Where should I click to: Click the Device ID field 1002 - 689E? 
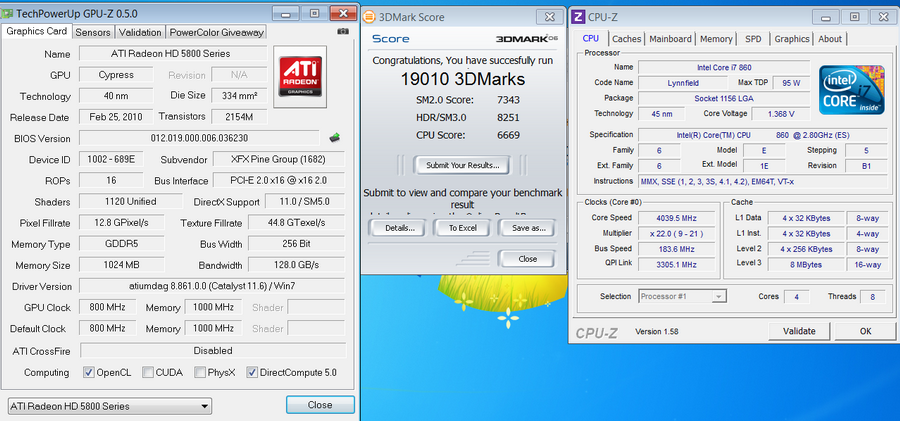point(111,159)
